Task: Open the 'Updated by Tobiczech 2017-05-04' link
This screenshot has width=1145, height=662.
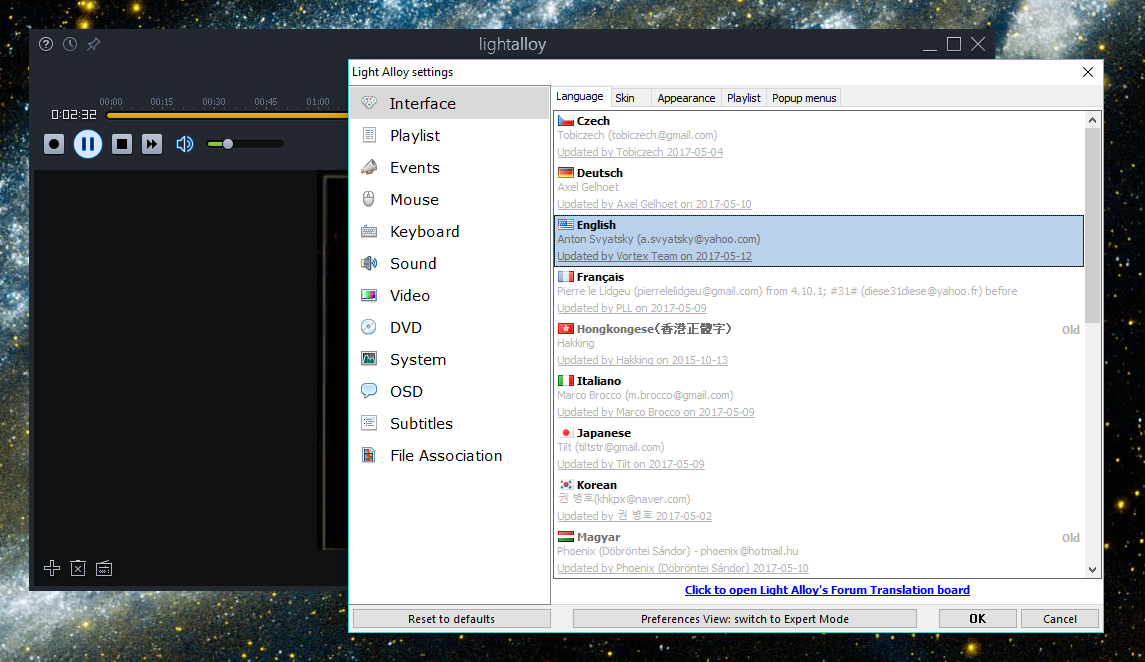Action: tap(640, 153)
